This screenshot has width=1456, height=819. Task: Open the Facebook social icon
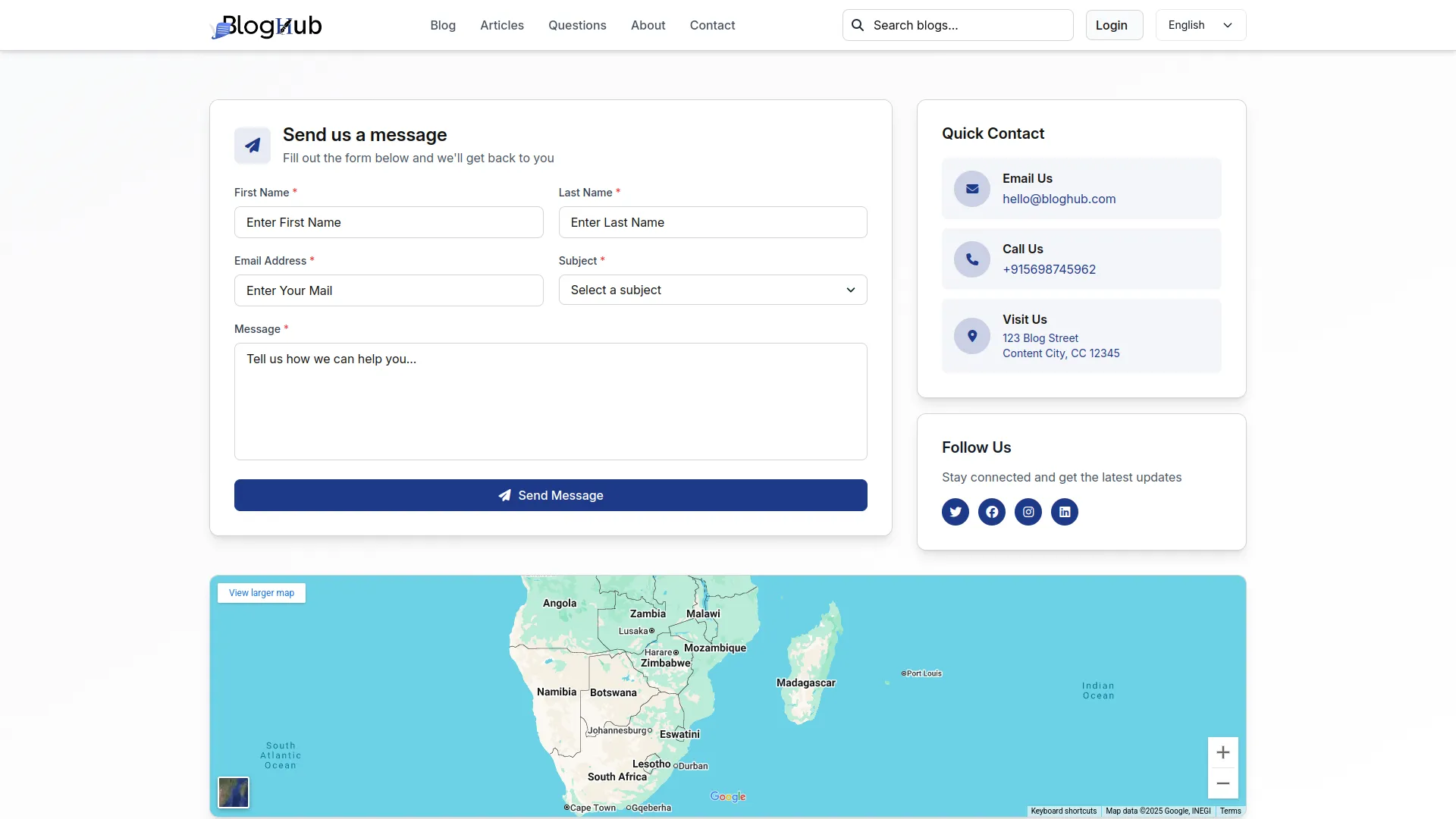click(x=992, y=512)
